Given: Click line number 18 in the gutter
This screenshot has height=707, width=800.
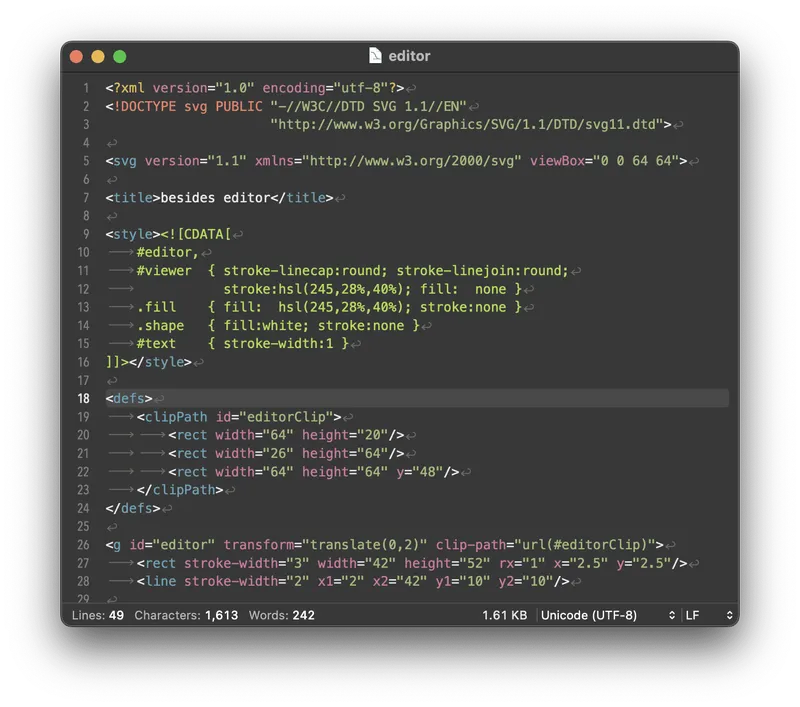Looking at the screenshot, I should pos(84,398).
